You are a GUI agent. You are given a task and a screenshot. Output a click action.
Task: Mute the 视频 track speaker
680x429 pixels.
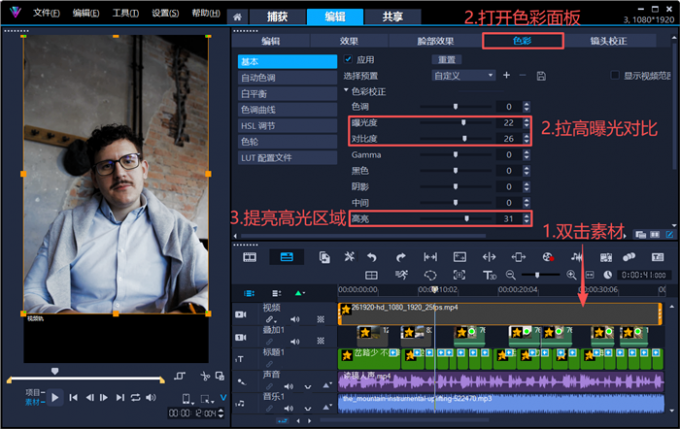295,319
